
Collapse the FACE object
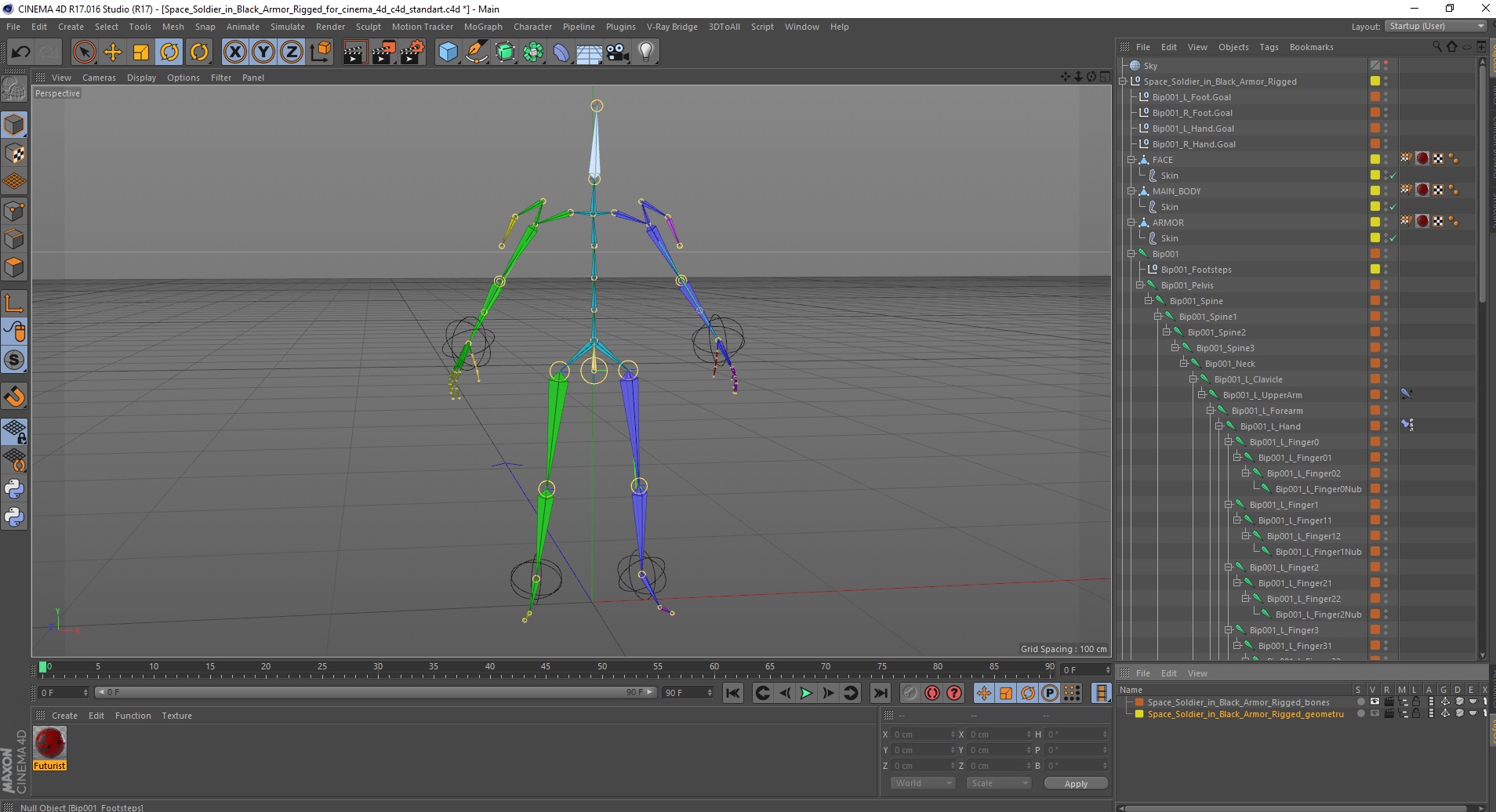point(1131,160)
